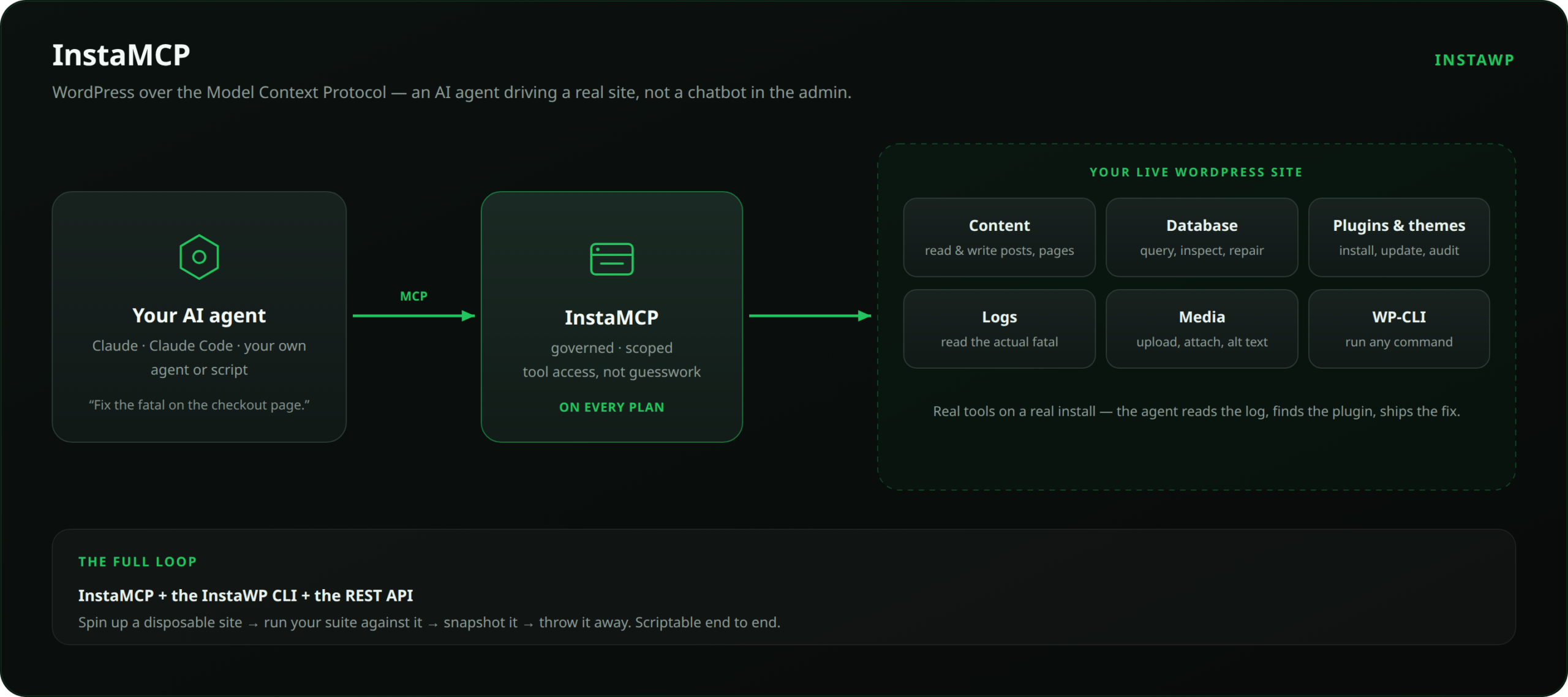Open the WP-CLI card
The image size is (1568, 697).
coord(1399,329)
